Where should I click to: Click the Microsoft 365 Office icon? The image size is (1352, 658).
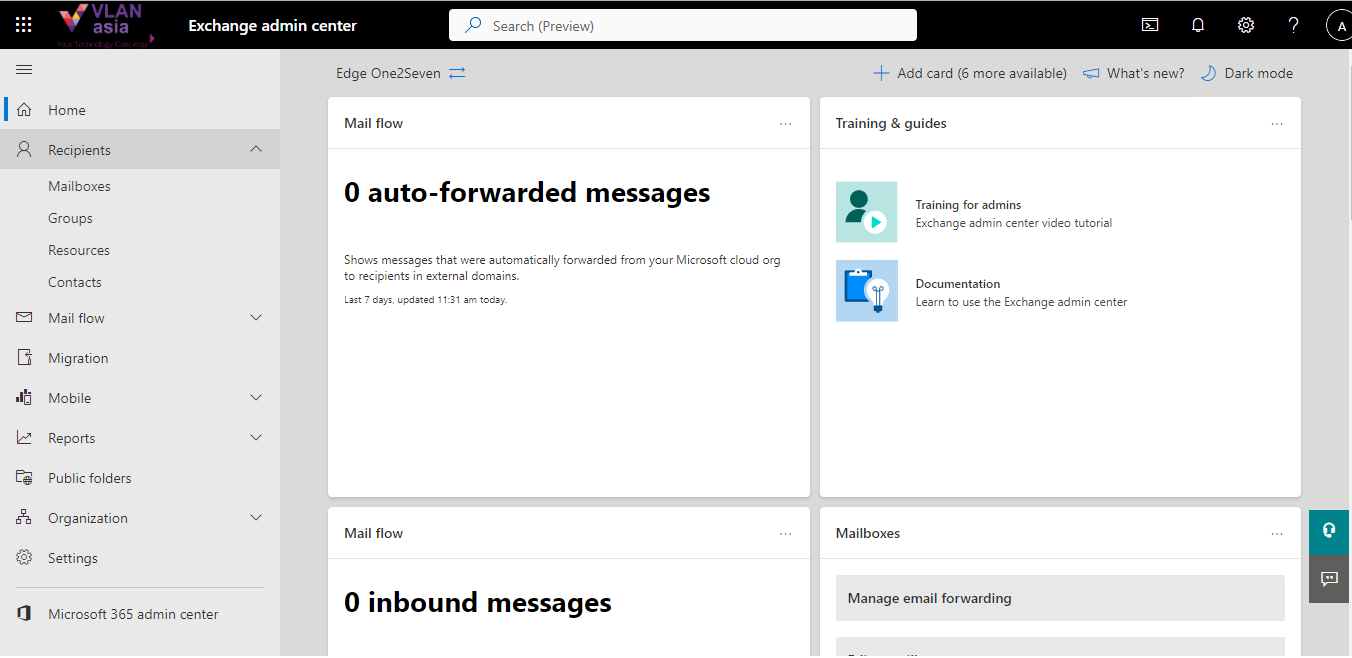coord(24,614)
